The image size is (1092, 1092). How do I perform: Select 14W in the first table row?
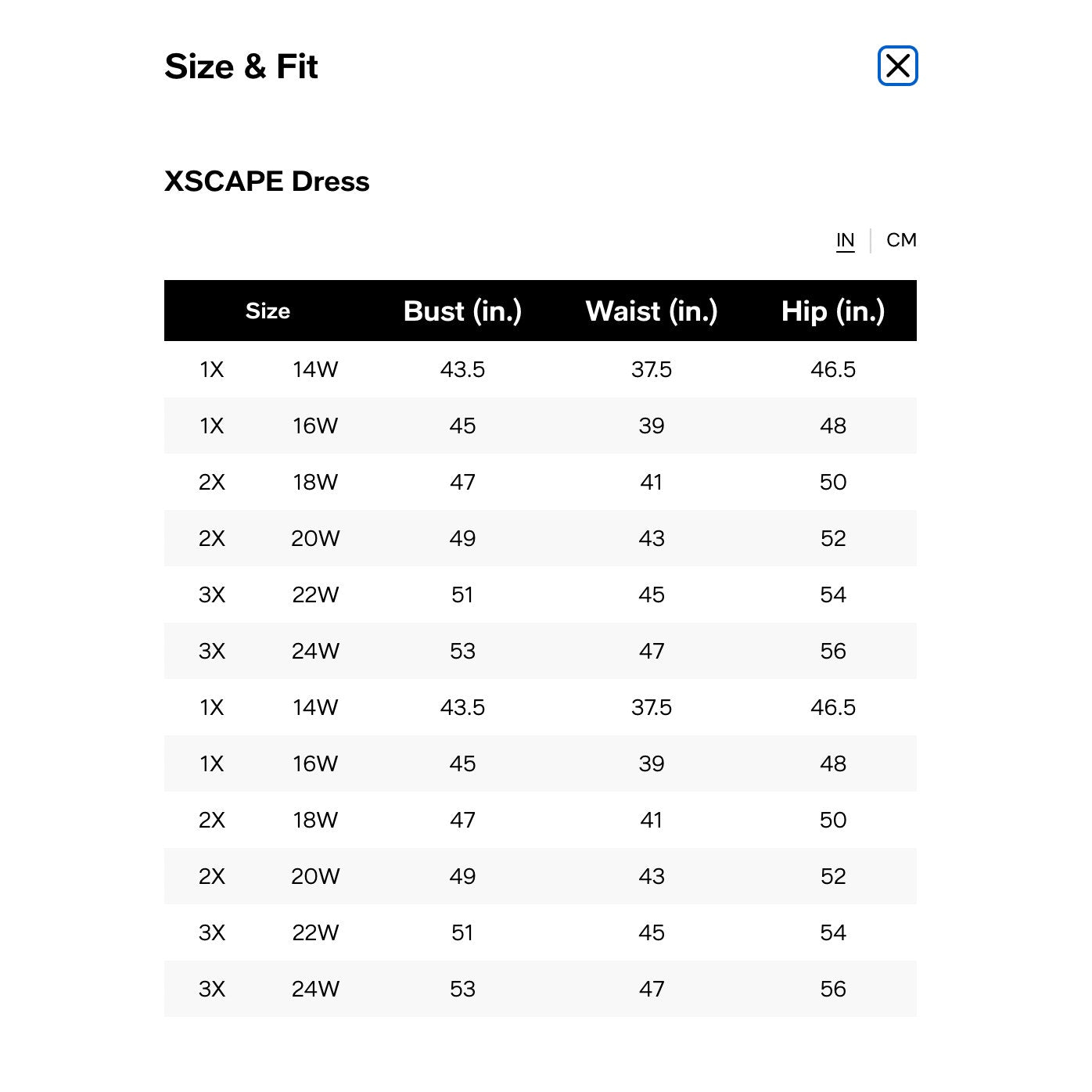315,369
